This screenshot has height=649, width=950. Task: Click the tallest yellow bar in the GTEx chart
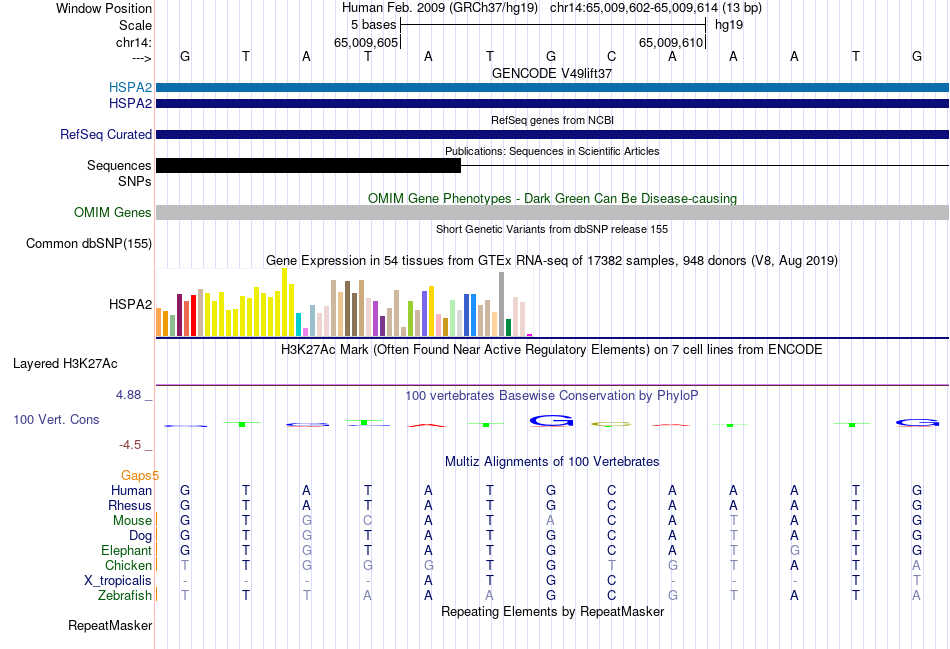(284, 302)
